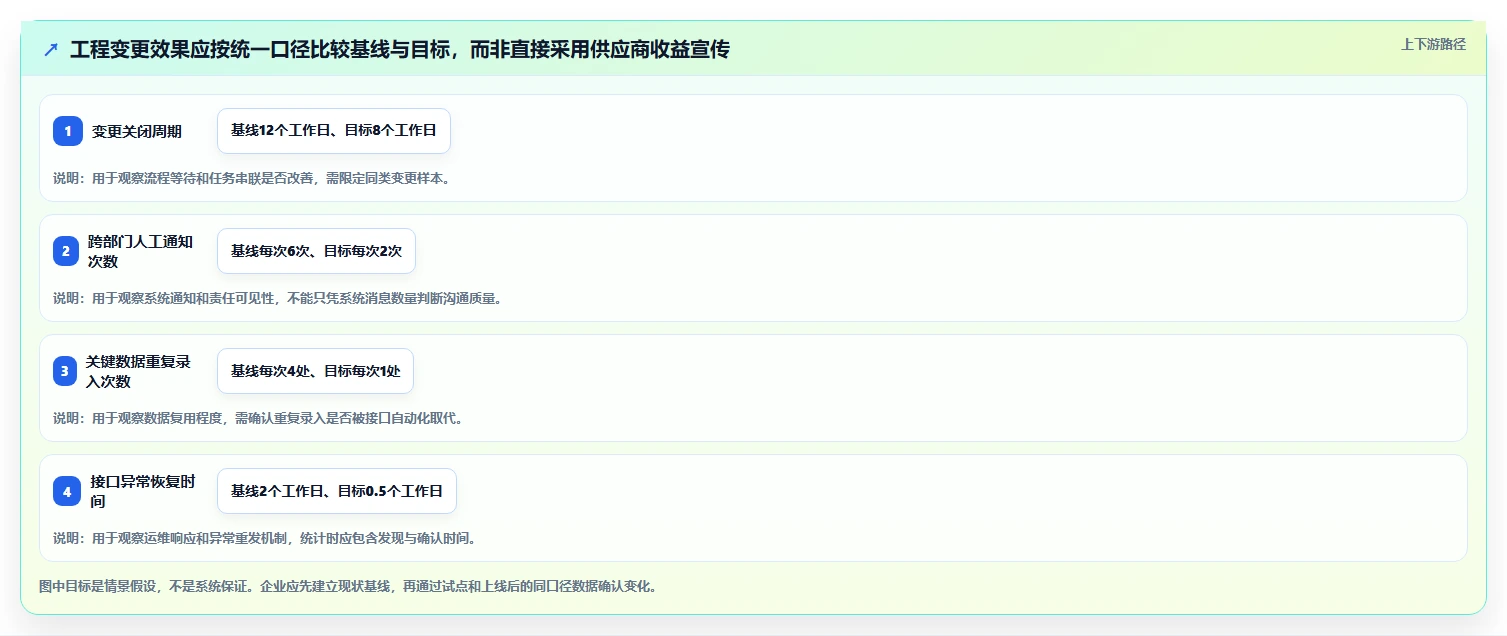This screenshot has height=636, width=1507.
Task: Select the 接口异常恢复时间 label
Action: pos(143,491)
